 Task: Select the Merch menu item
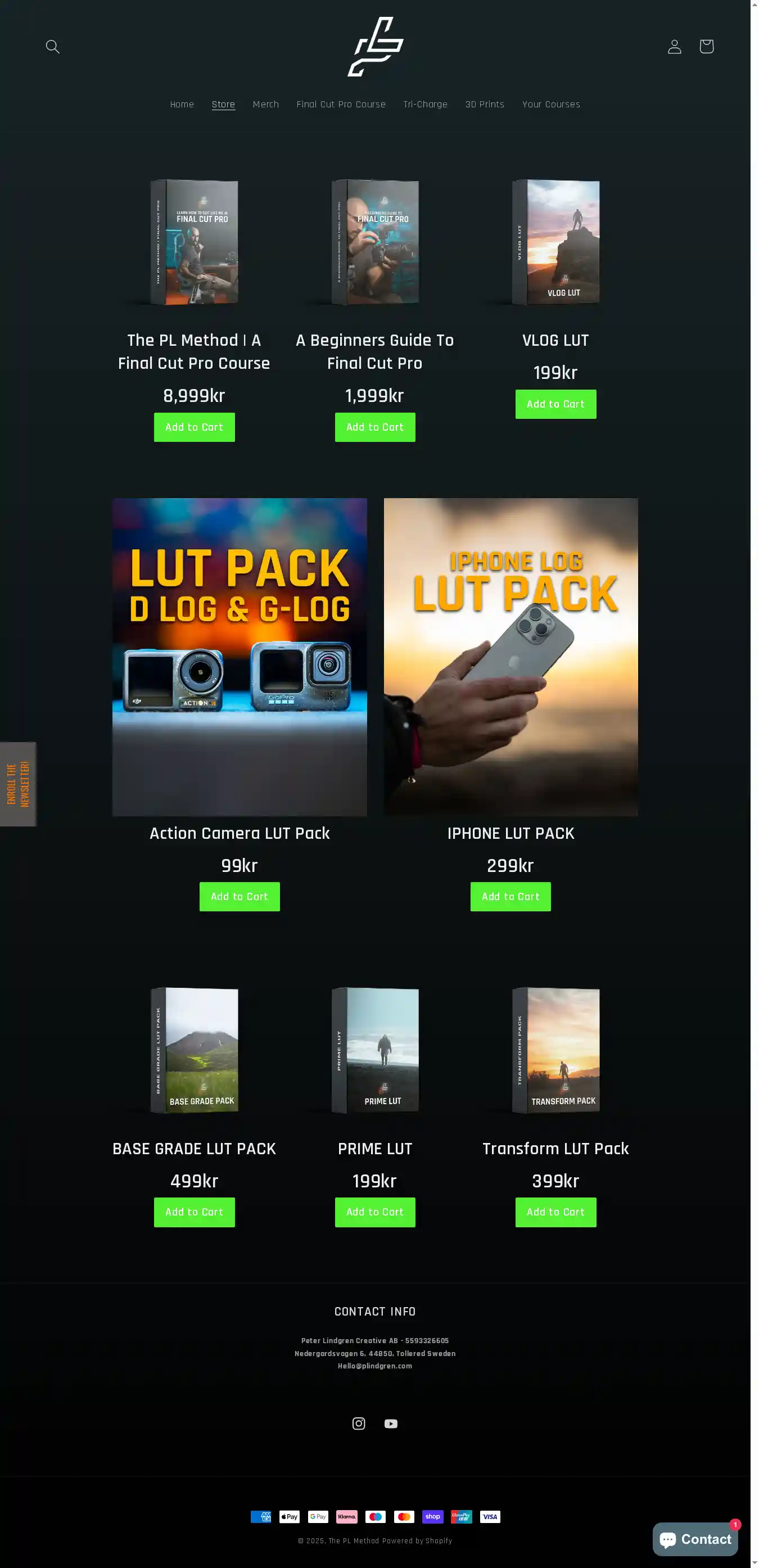pos(266,104)
